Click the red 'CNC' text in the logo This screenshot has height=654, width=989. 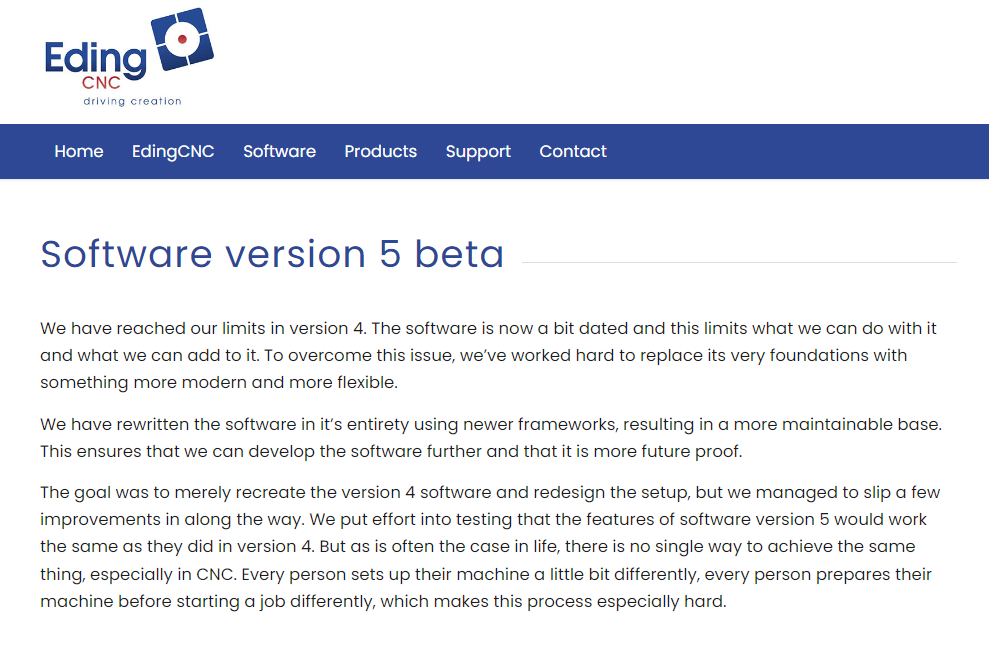pyautogui.click(x=102, y=83)
